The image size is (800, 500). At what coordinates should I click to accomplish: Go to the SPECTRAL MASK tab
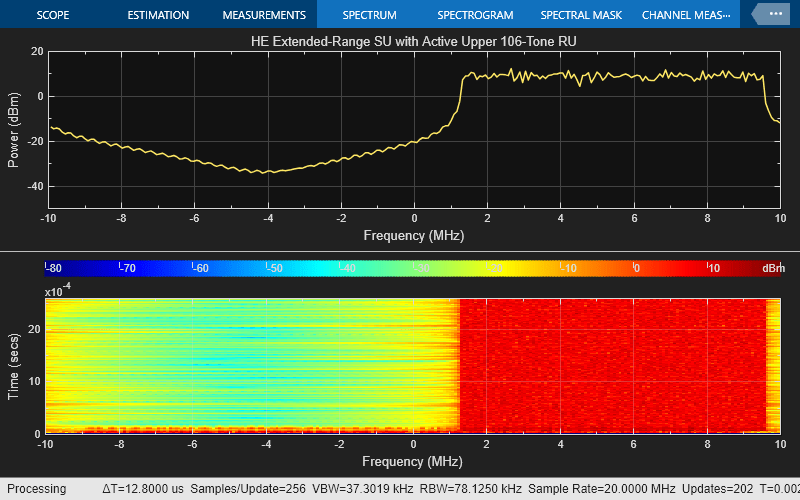pyautogui.click(x=581, y=15)
